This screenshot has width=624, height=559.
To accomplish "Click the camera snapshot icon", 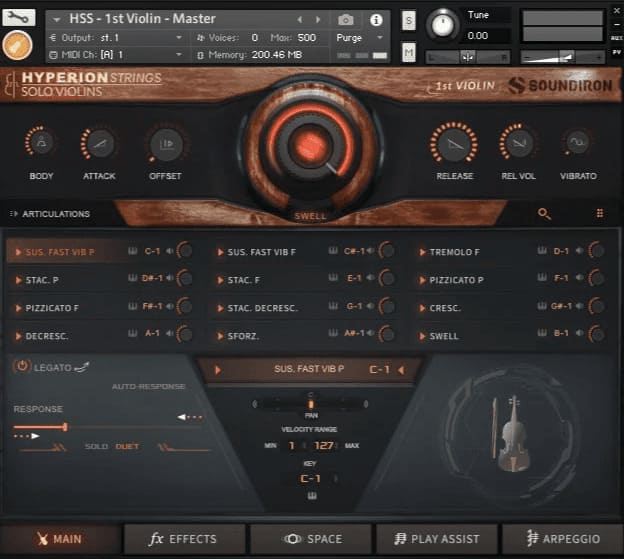I will (345, 19).
